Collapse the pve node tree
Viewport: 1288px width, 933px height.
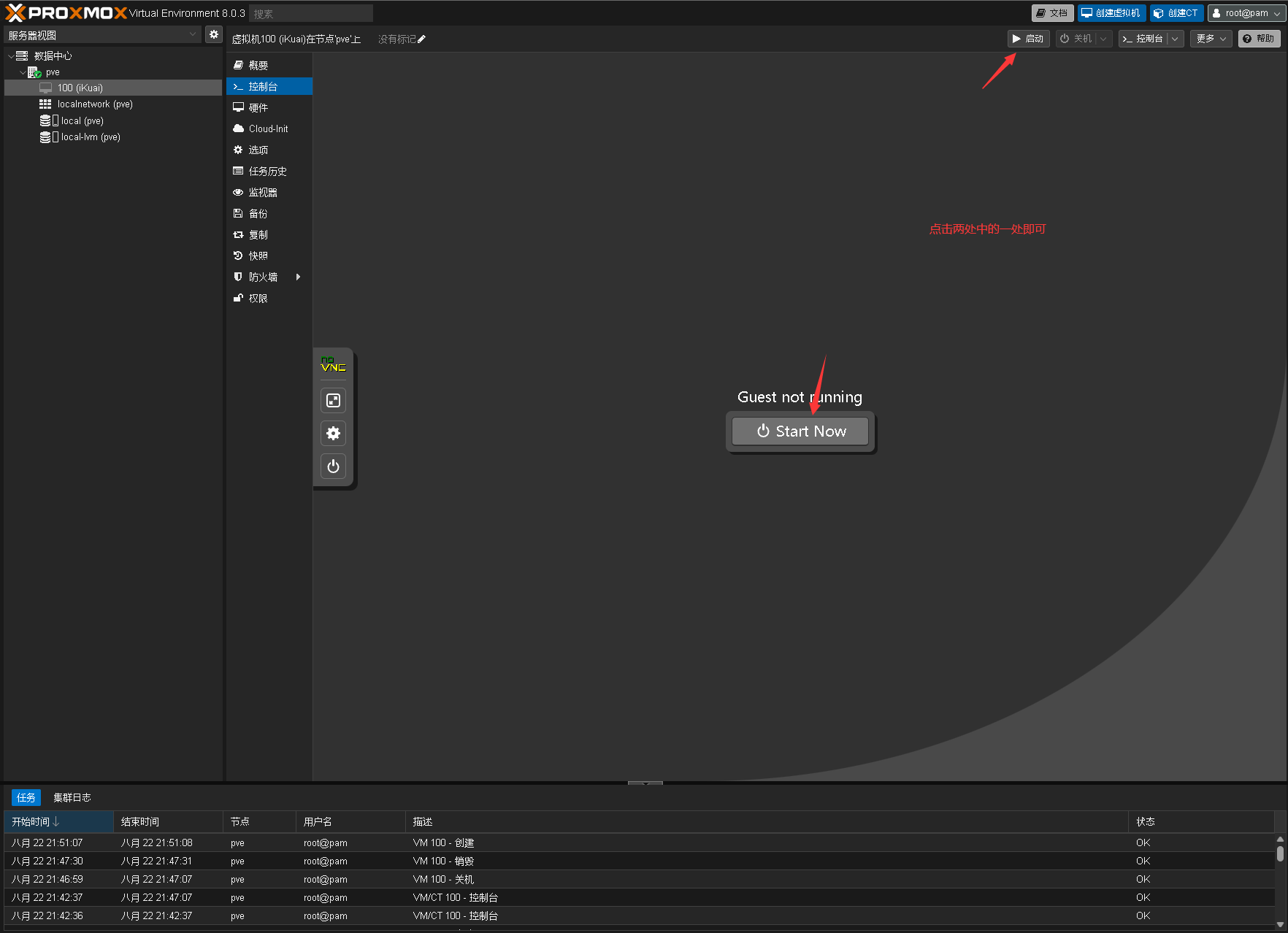pos(22,72)
